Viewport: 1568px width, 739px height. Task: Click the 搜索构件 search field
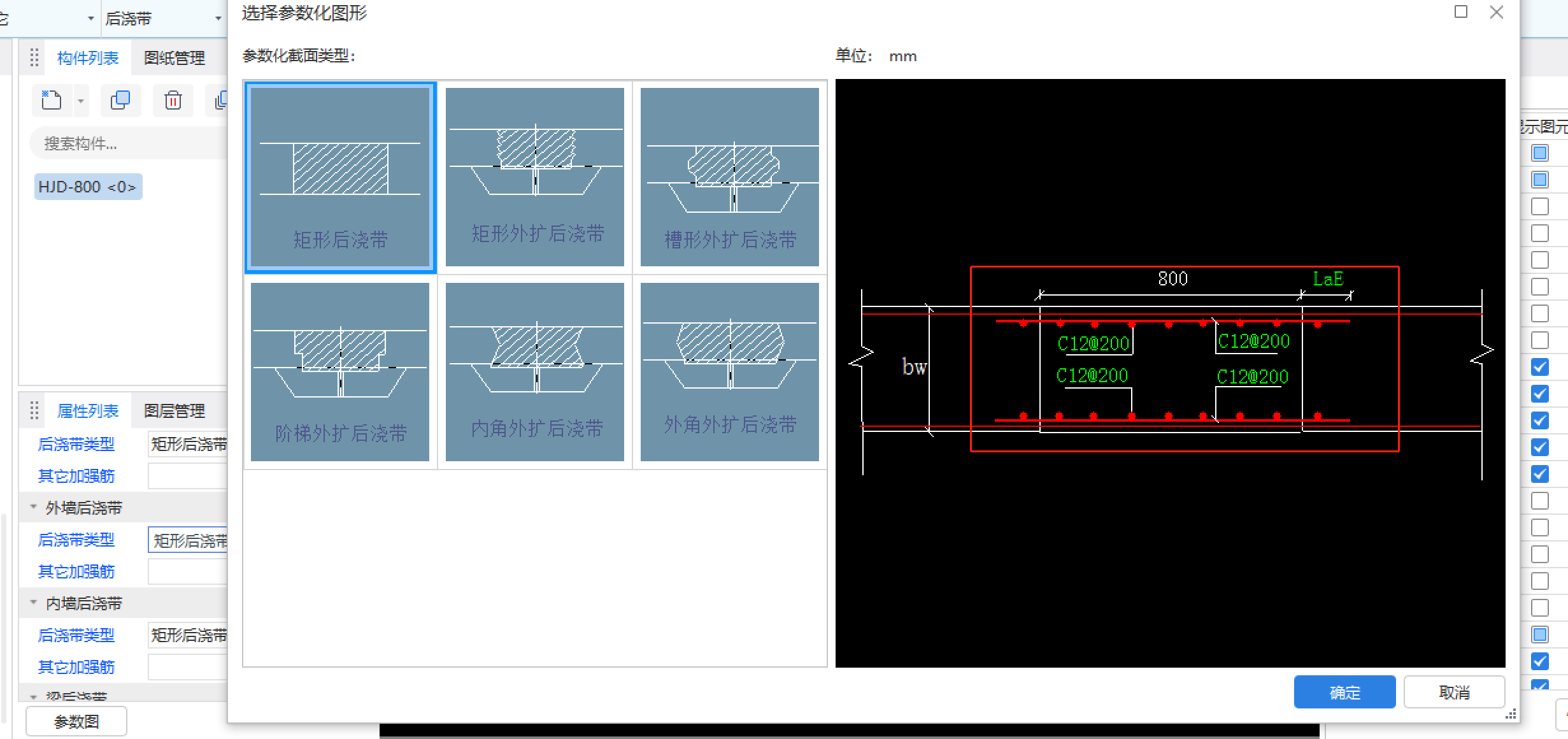(x=129, y=143)
